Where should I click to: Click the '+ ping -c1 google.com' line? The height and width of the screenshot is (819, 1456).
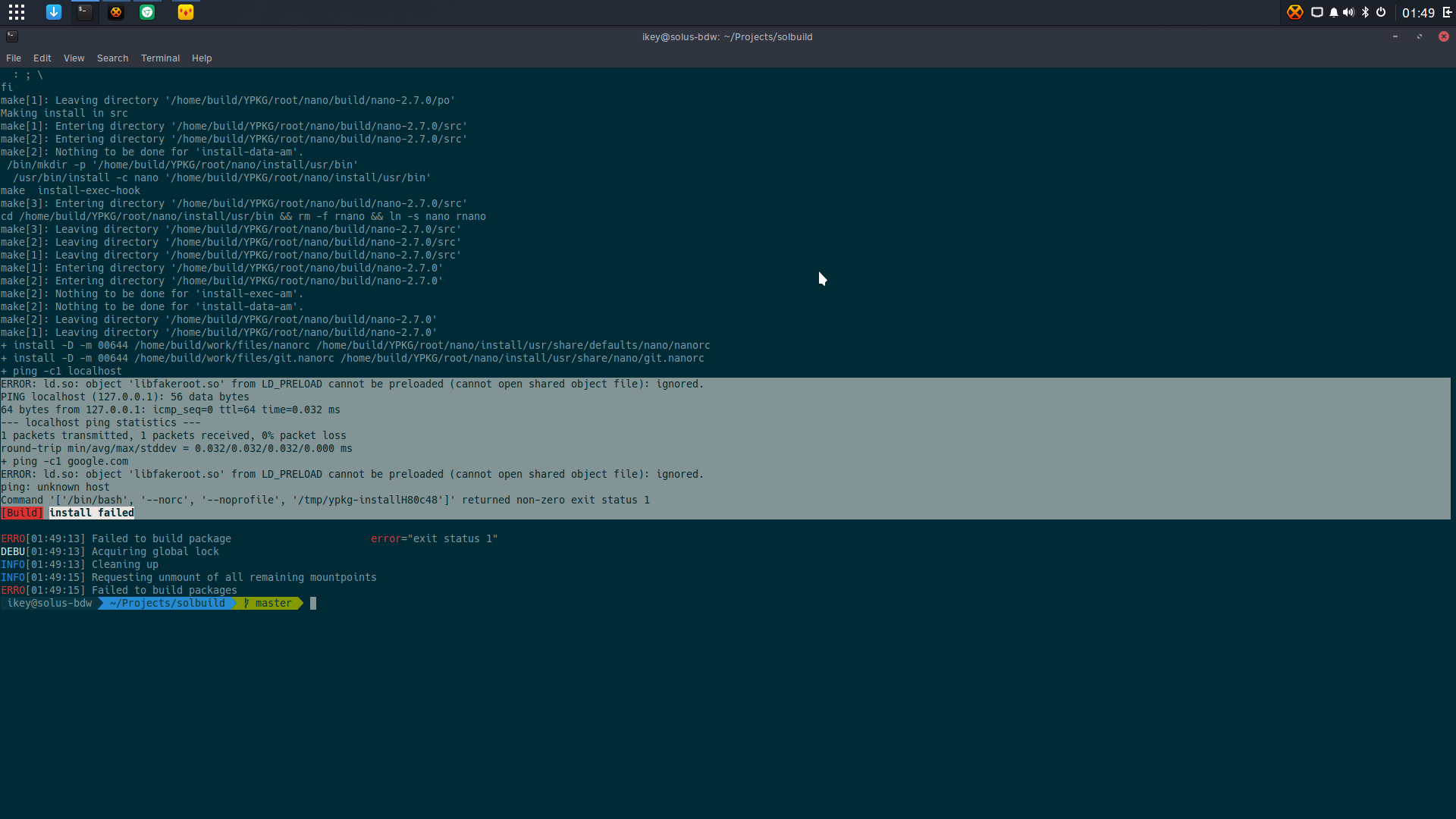click(x=64, y=462)
